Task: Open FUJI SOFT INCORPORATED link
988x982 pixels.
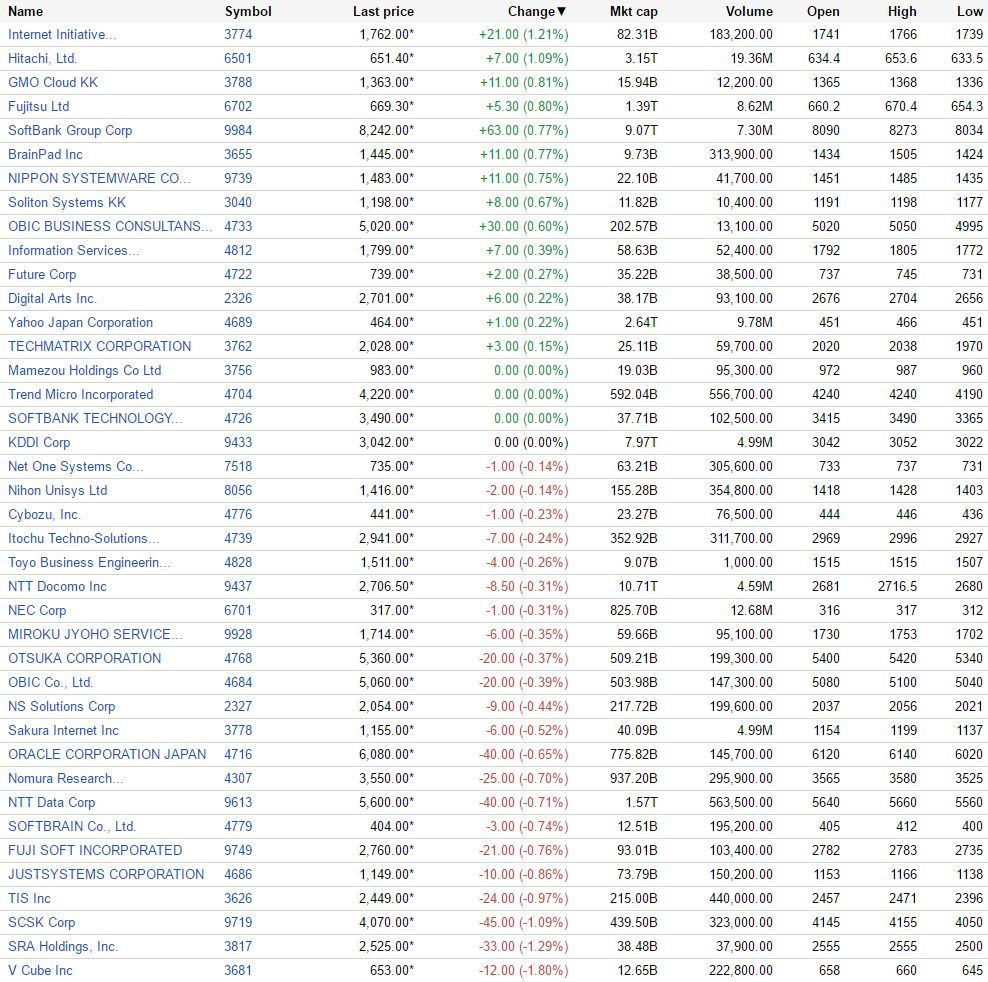Action: 95,850
